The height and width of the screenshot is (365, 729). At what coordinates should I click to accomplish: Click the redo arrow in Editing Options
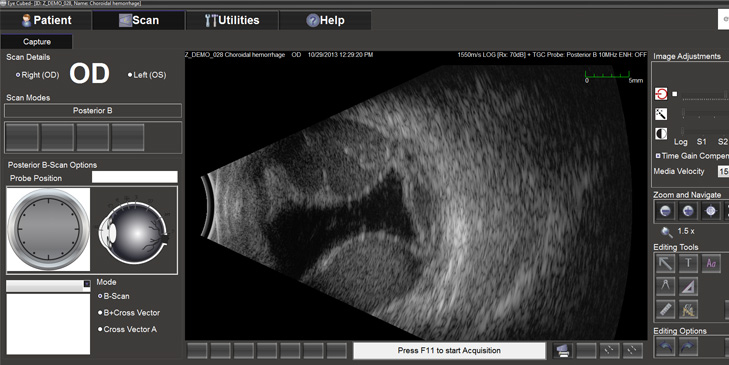pyautogui.click(x=688, y=347)
